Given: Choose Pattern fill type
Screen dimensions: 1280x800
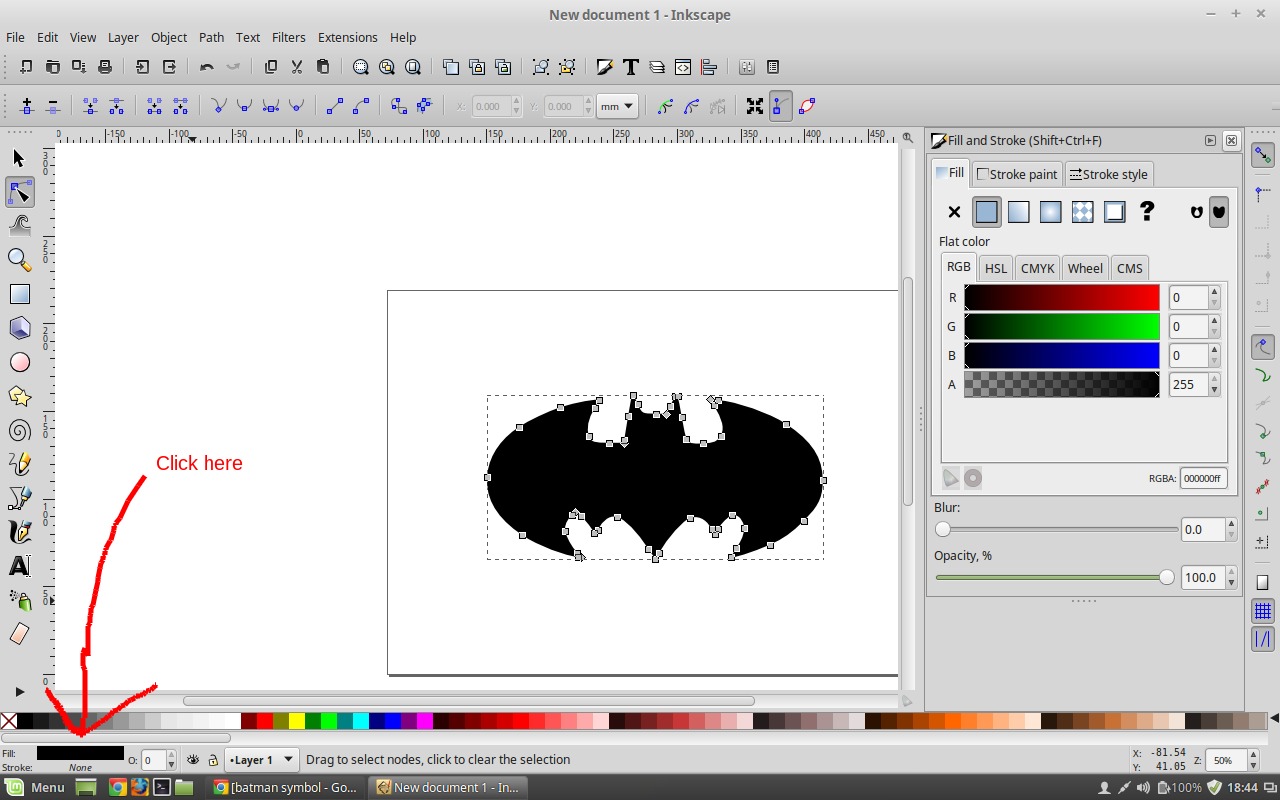Looking at the screenshot, I should (1082, 212).
